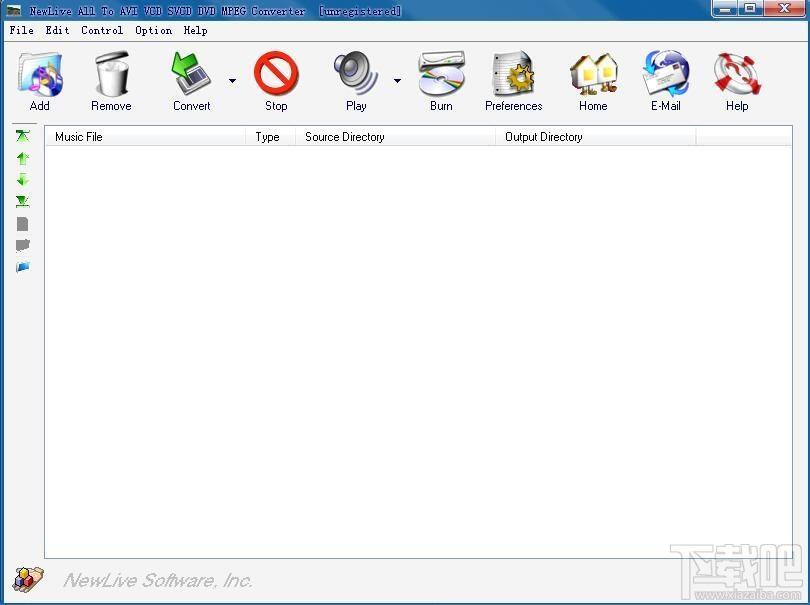The image size is (810, 605).
Task: Open Preferences from the toolbar
Action: (x=513, y=74)
